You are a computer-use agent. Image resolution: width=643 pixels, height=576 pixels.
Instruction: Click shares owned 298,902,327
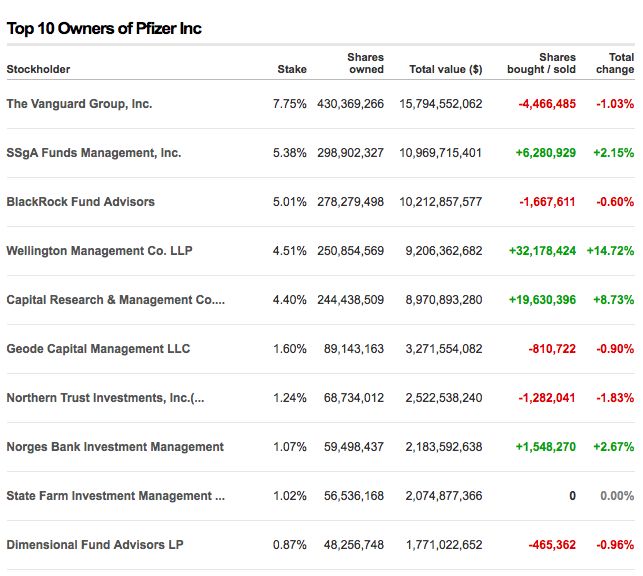351,153
